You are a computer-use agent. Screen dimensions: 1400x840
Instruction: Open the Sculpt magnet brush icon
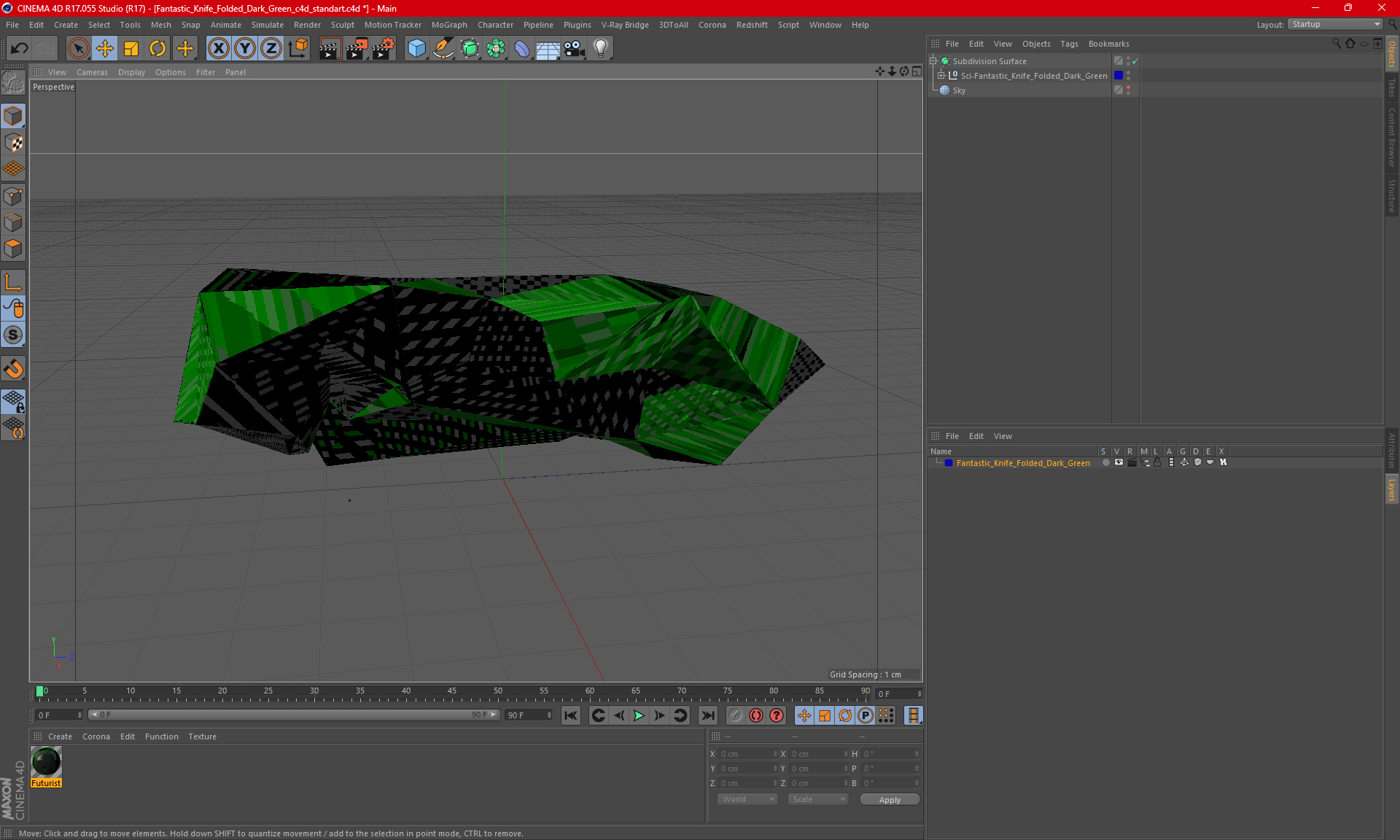13,369
